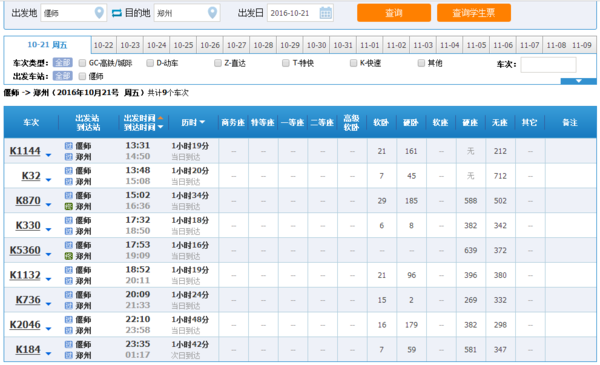
Task: Click the departure station icon in the K1144 row
Action: 68,146
